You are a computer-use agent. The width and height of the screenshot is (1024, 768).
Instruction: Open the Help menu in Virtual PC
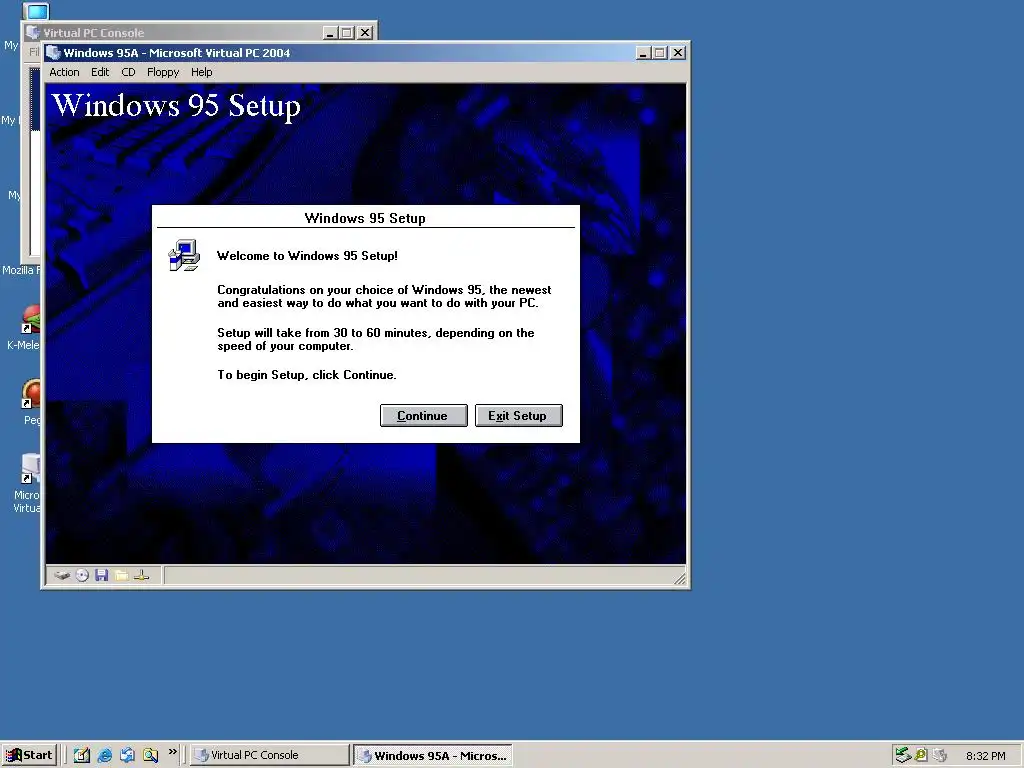202,72
